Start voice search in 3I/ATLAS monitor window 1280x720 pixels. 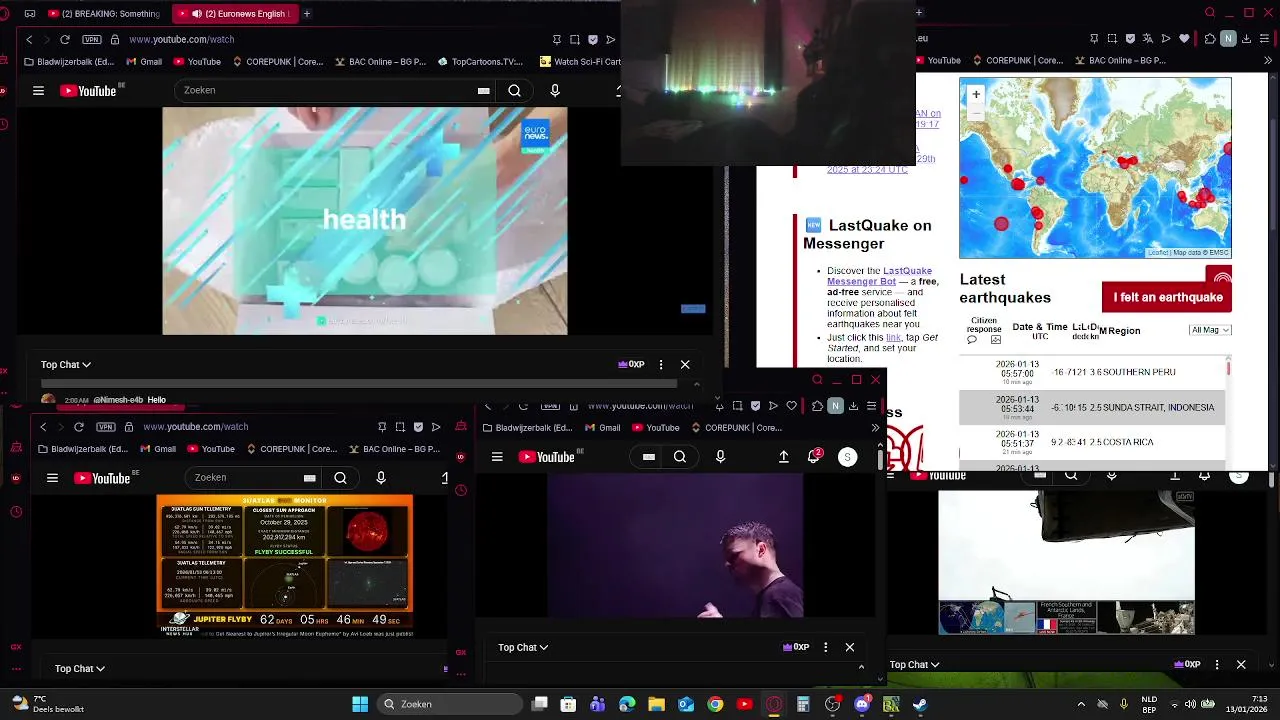click(x=381, y=478)
